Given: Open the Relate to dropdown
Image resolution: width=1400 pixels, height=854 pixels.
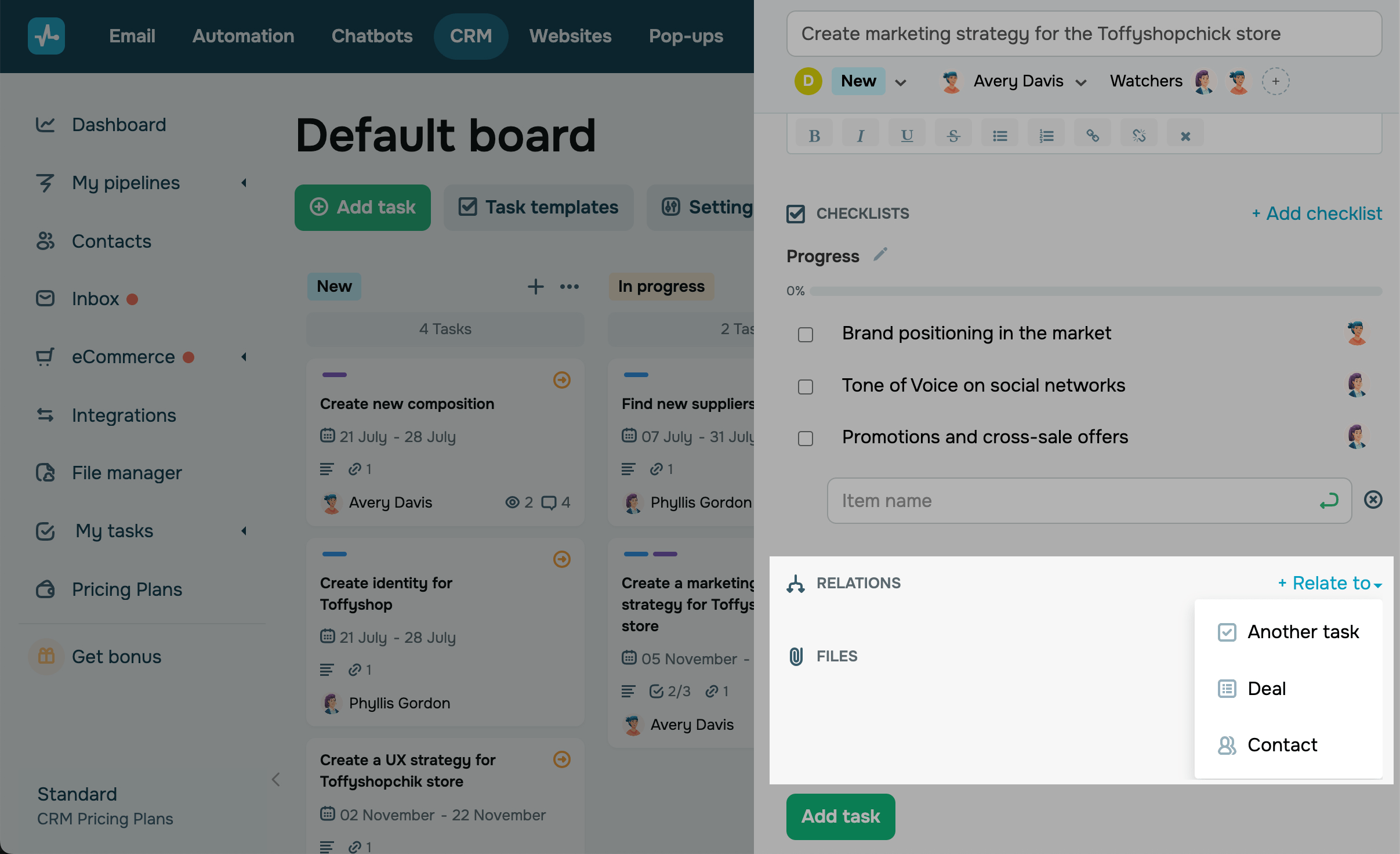Looking at the screenshot, I should (1330, 583).
